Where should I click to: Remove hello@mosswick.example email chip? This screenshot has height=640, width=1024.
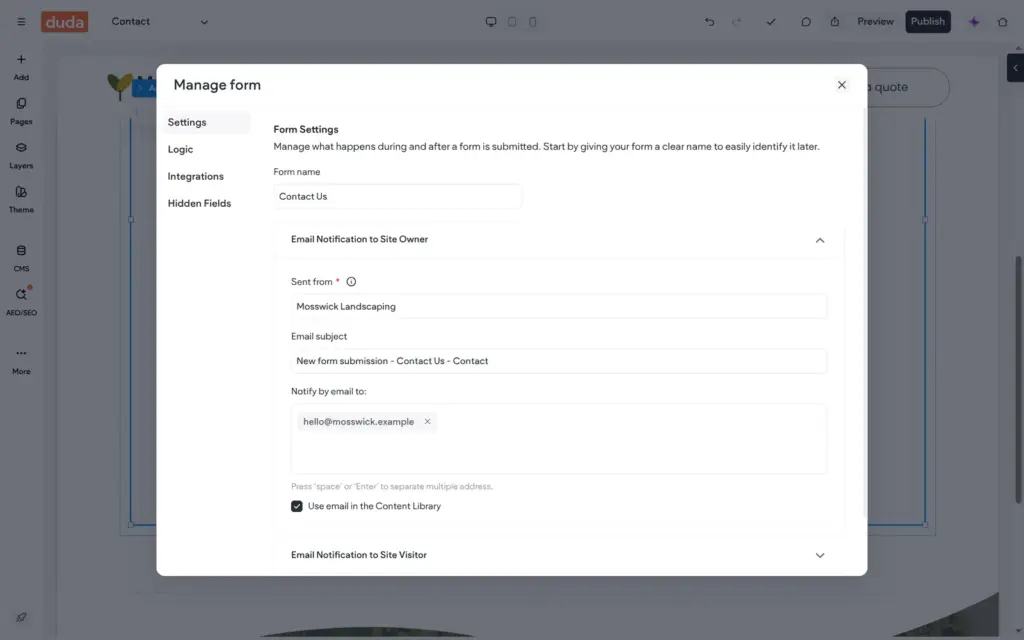tap(427, 422)
